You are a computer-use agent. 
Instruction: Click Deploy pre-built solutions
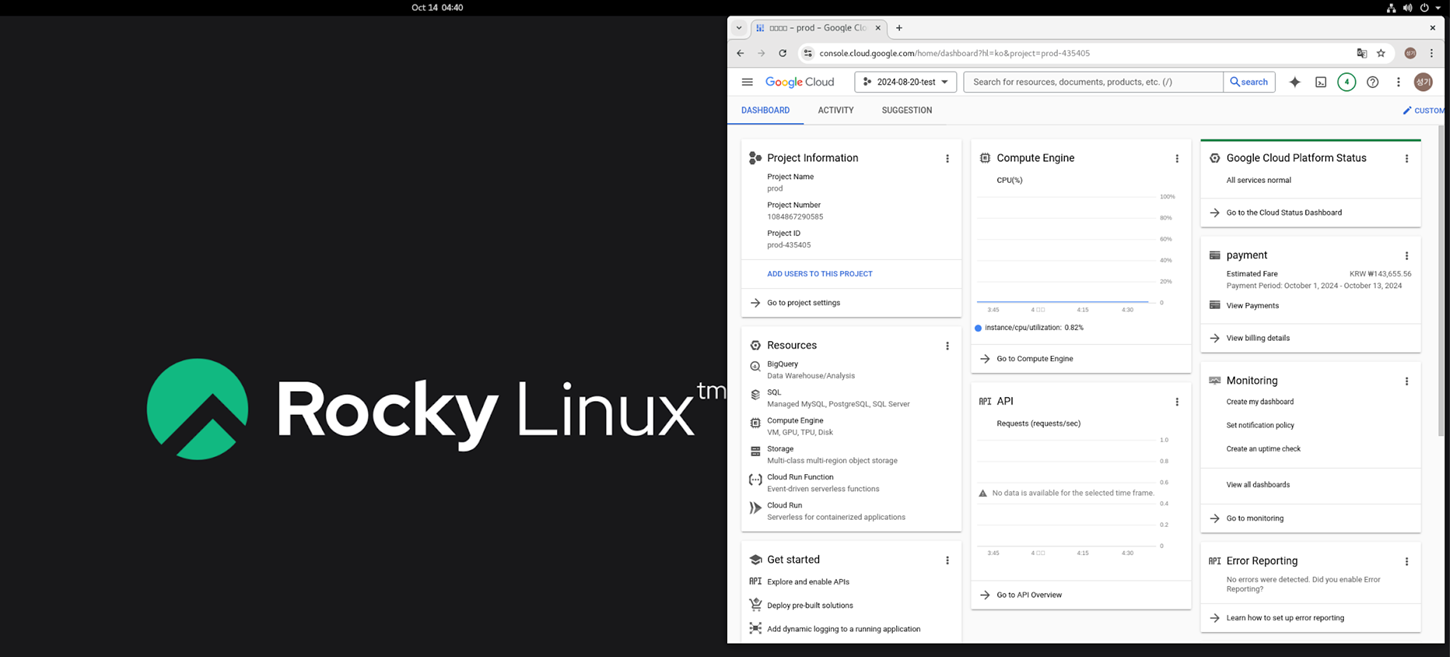tap(810, 606)
